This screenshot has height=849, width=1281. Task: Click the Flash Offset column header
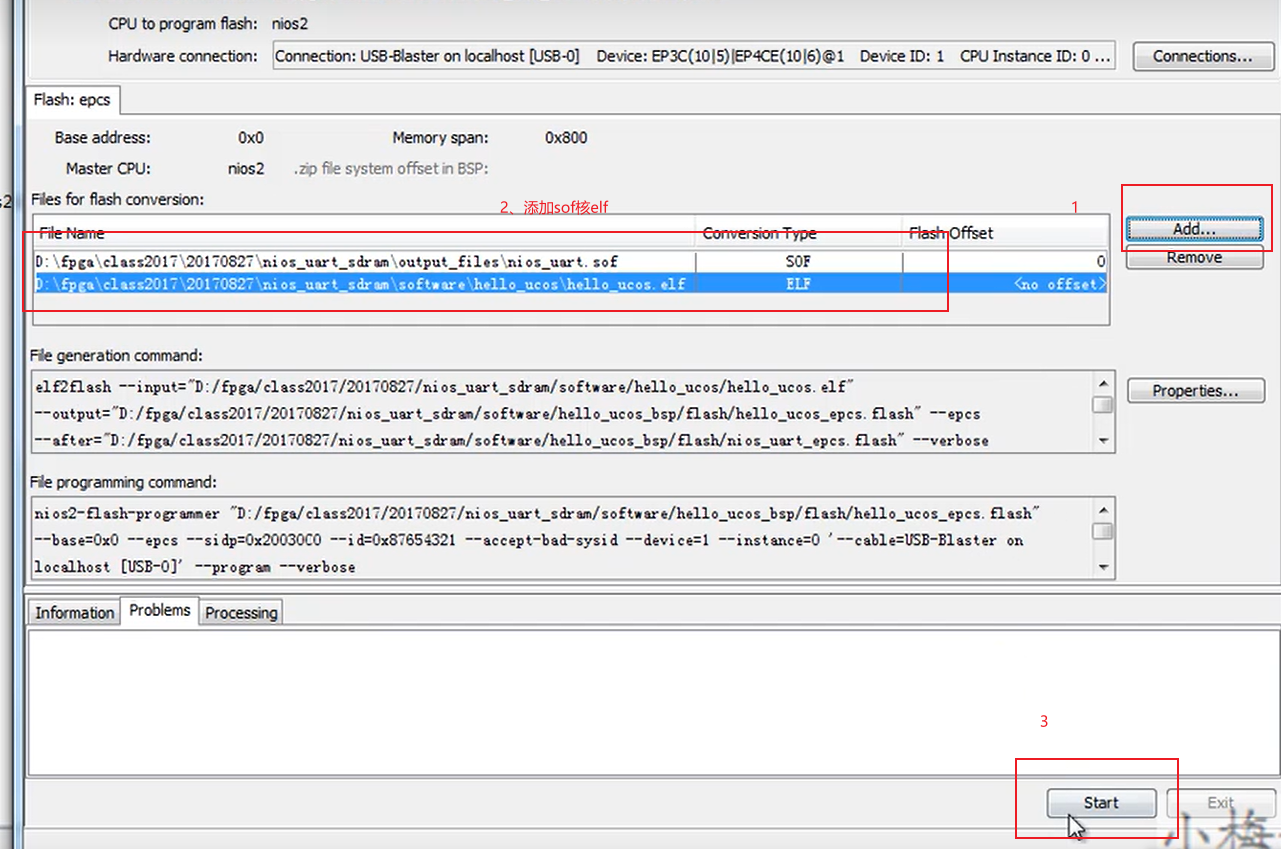tap(1005, 233)
